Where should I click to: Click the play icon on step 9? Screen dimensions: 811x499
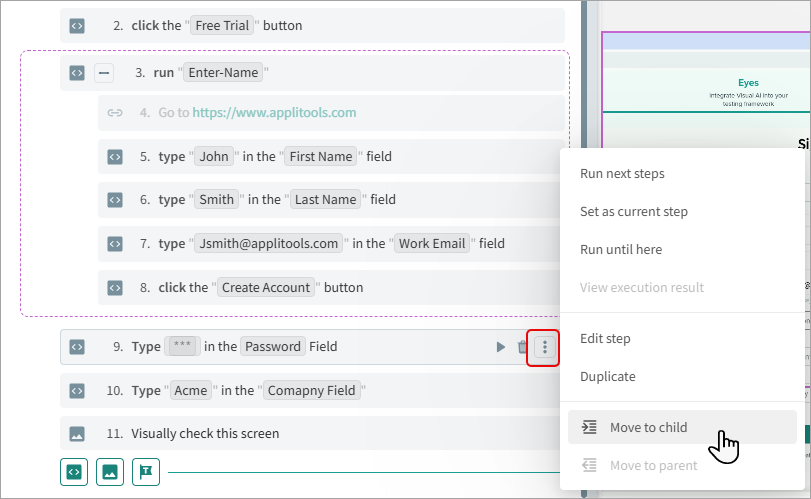click(x=501, y=347)
